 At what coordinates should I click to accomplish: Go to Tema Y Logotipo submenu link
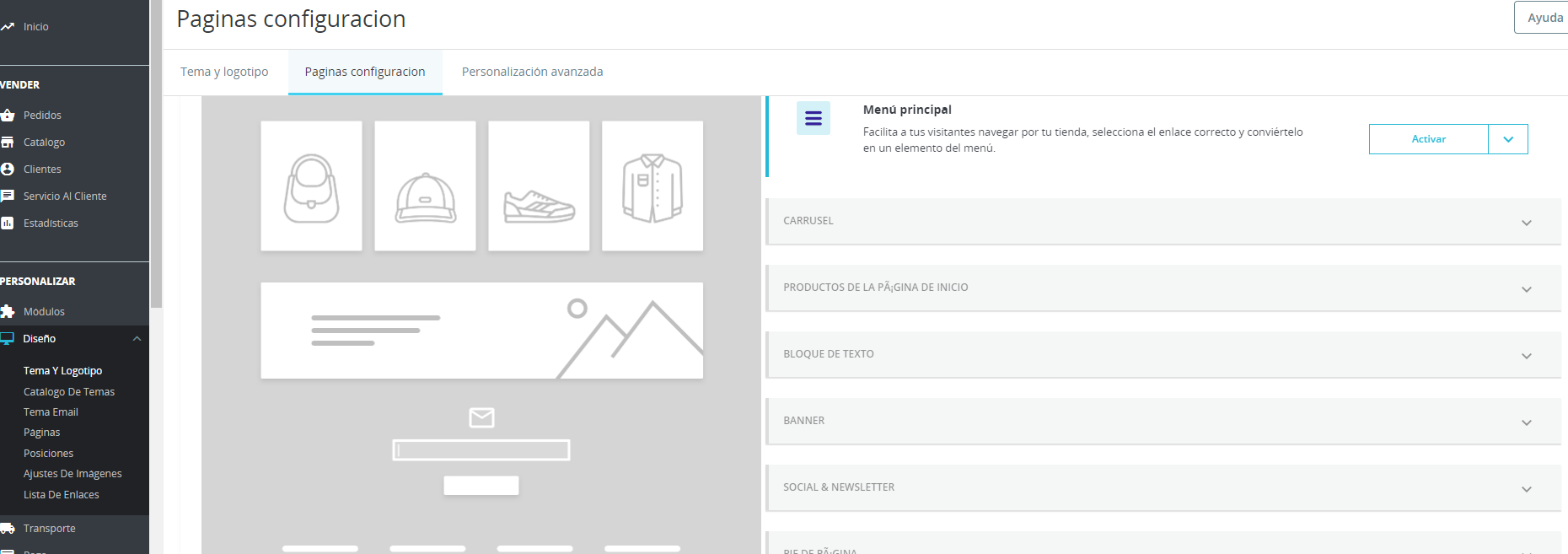point(62,371)
